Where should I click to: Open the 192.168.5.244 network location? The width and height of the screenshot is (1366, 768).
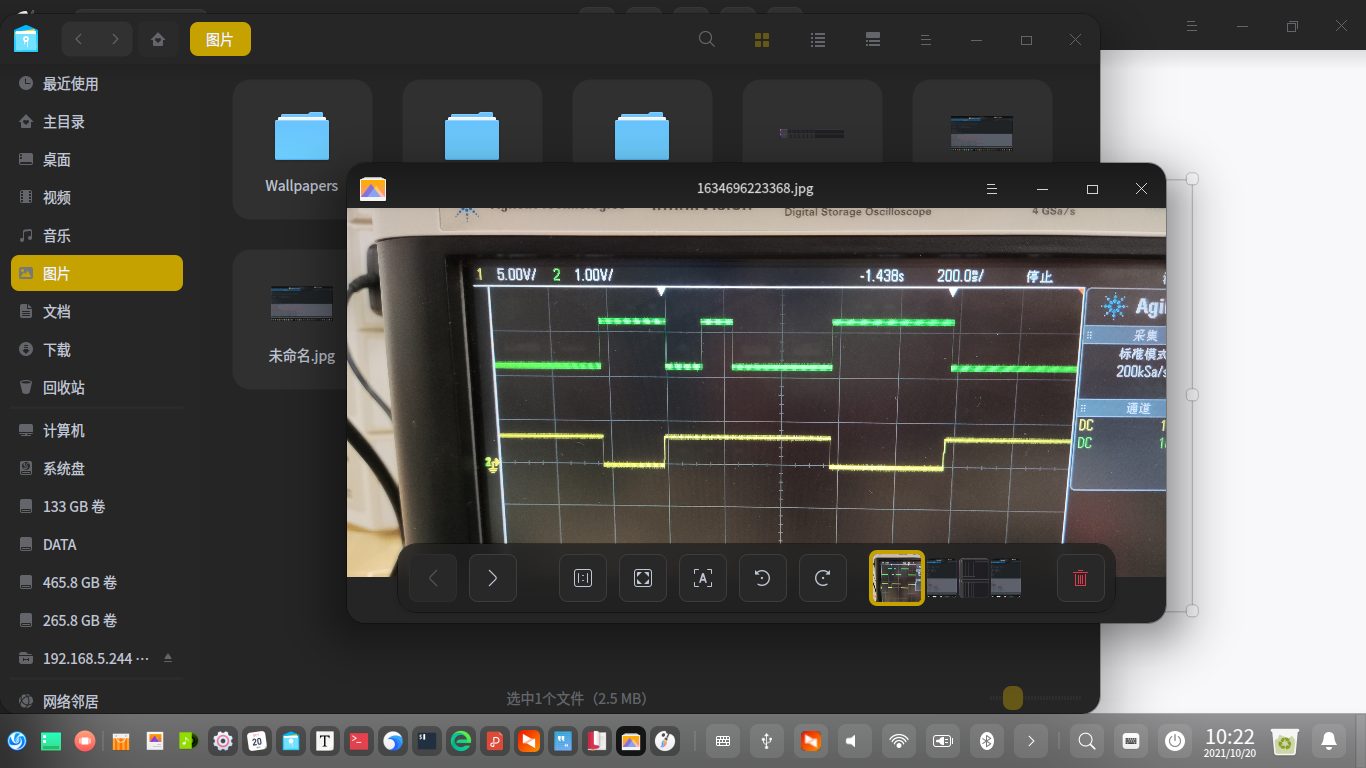pos(95,659)
